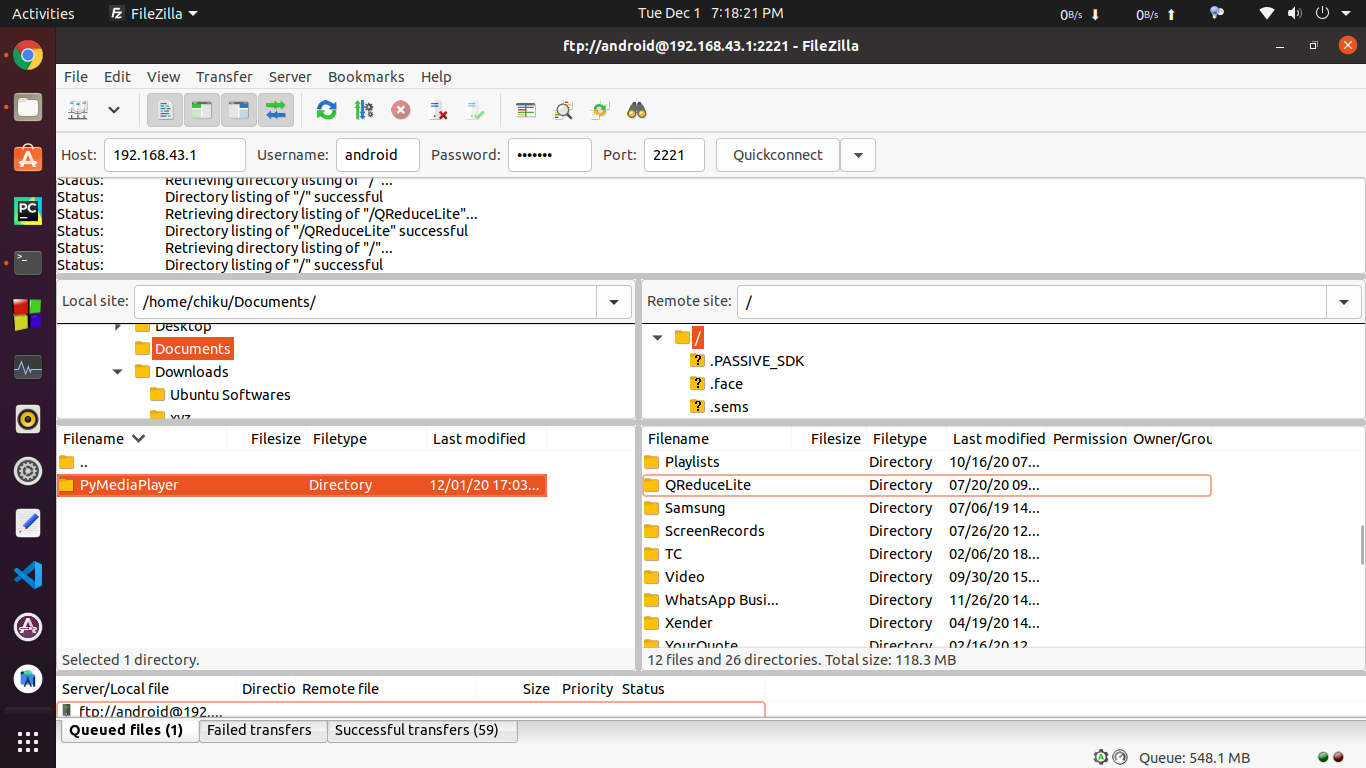The width and height of the screenshot is (1366, 768).
Task: Open the process queue settings icon
Action: [363, 110]
